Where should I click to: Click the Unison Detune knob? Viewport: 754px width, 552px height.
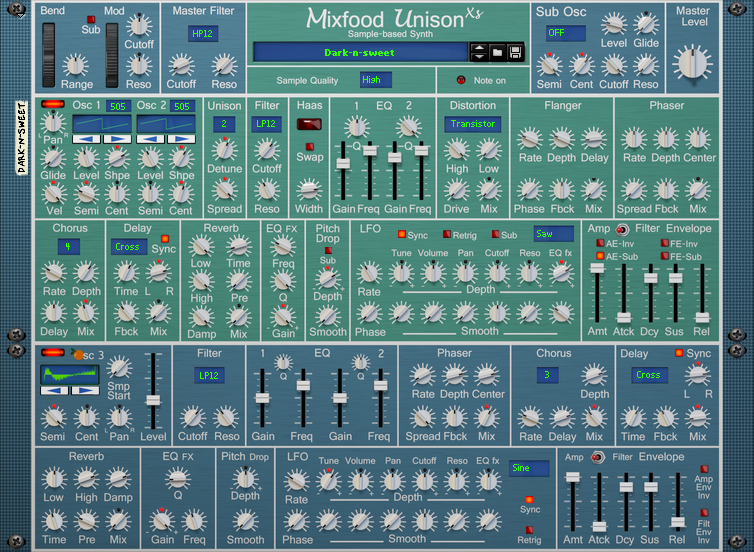pos(225,150)
